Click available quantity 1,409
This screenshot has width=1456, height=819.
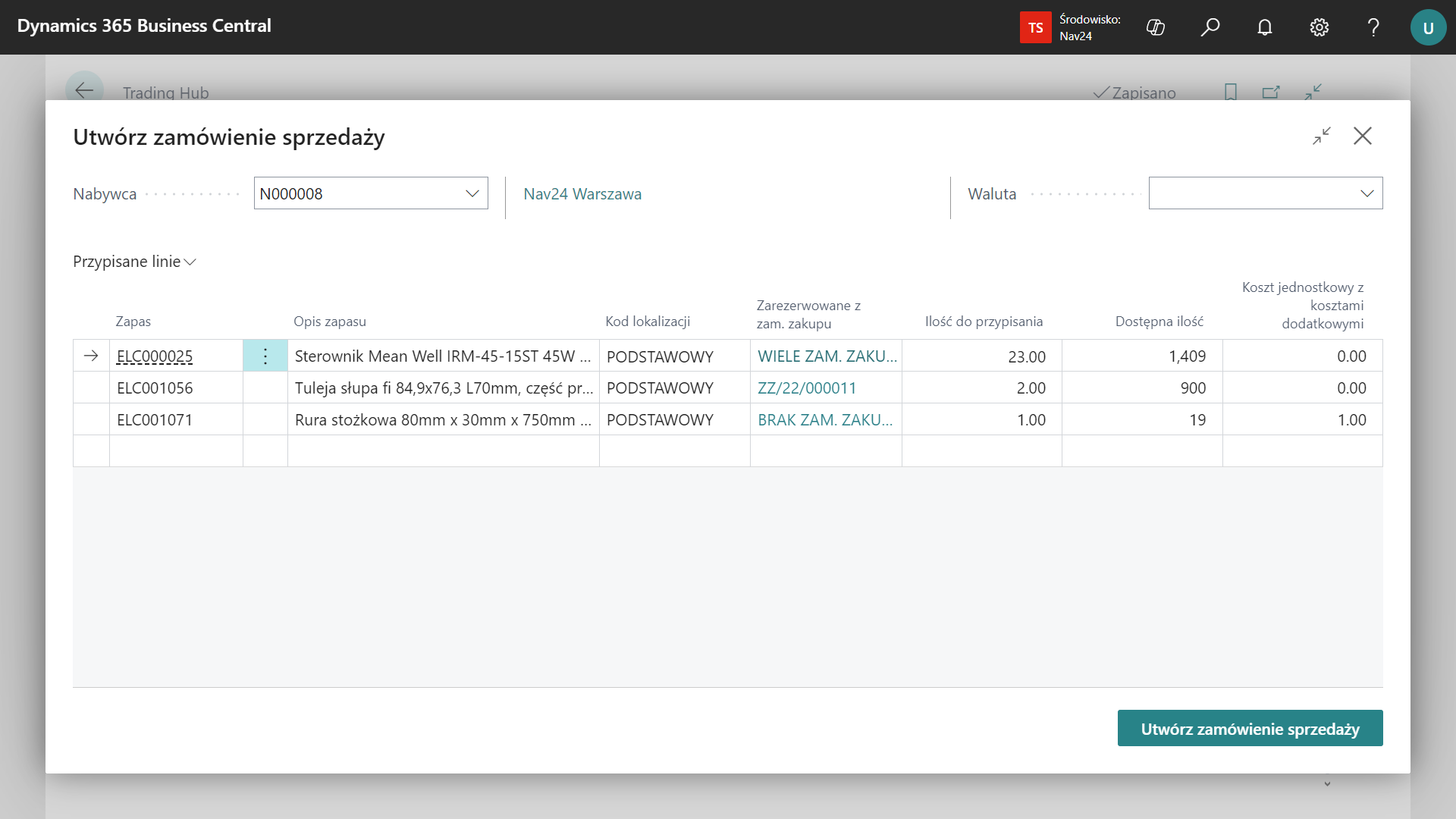tap(1142, 356)
